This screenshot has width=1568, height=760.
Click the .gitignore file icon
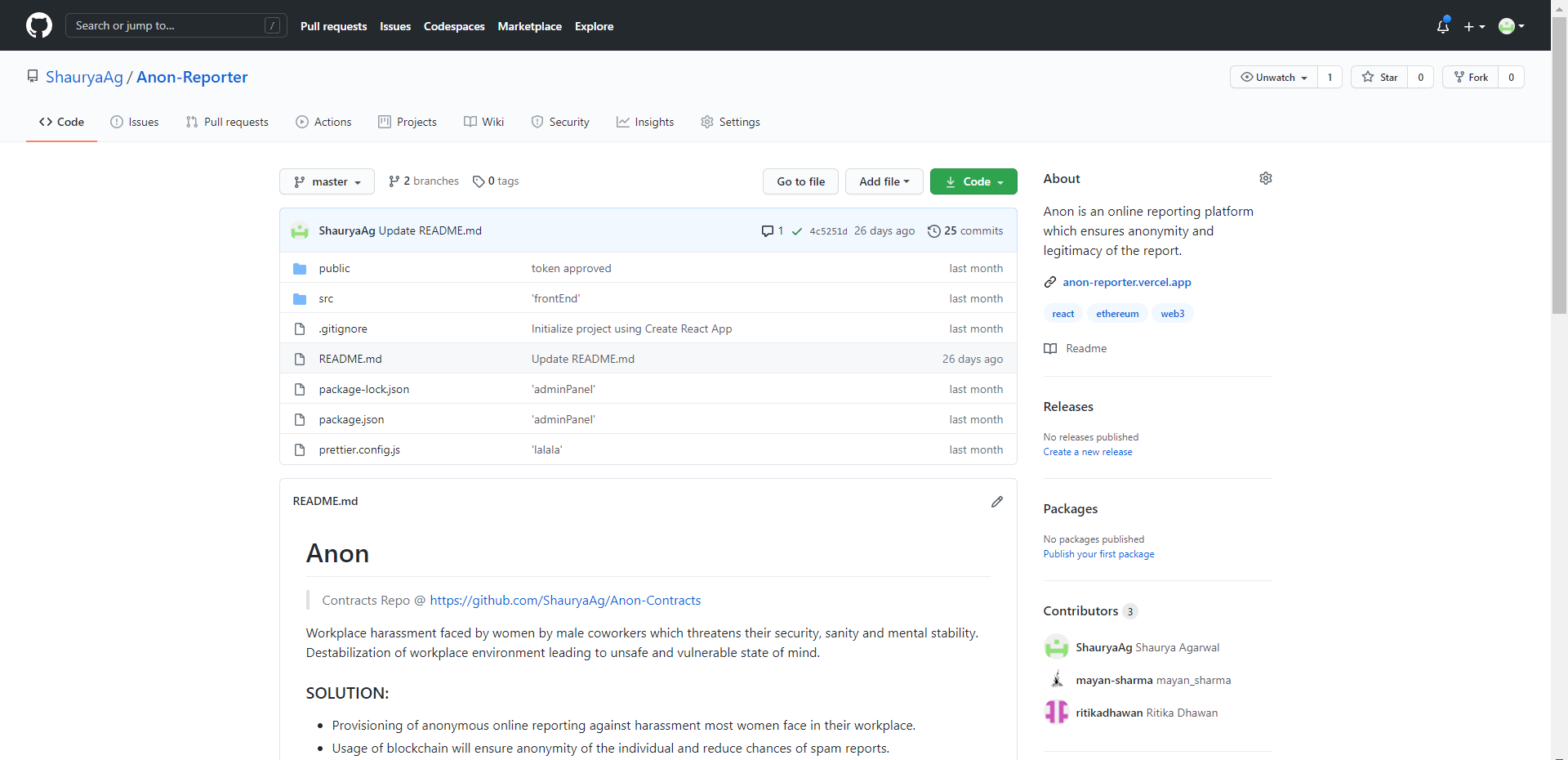tap(300, 329)
